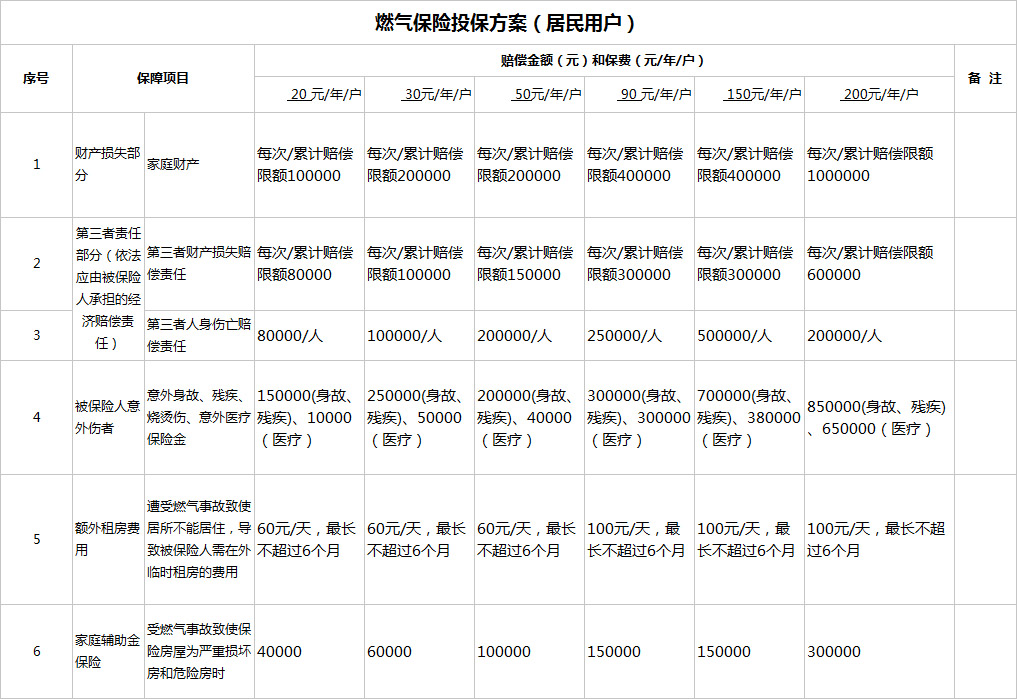The height and width of the screenshot is (699, 1017).
Task: Click the 250000/人 cell
Action: pyautogui.click(x=640, y=335)
